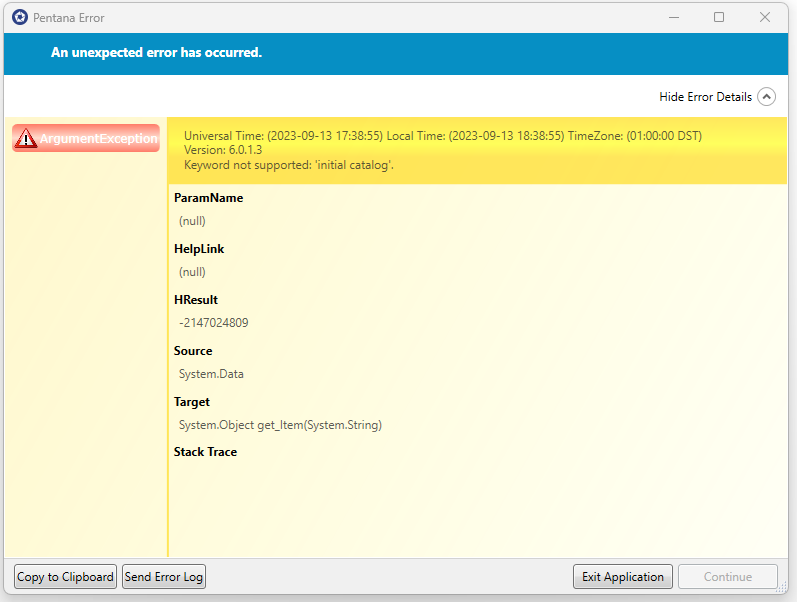Click the Target value get_Item text
The width and height of the screenshot is (797, 602).
[280, 425]
